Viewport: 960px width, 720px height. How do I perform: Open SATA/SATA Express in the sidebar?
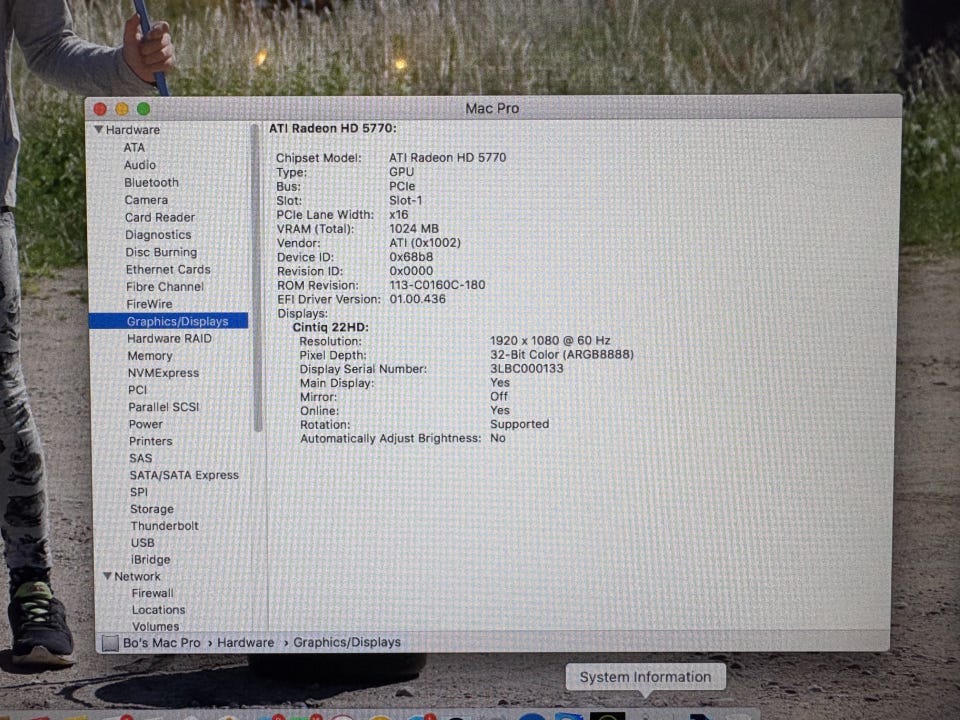click(184, 475)
